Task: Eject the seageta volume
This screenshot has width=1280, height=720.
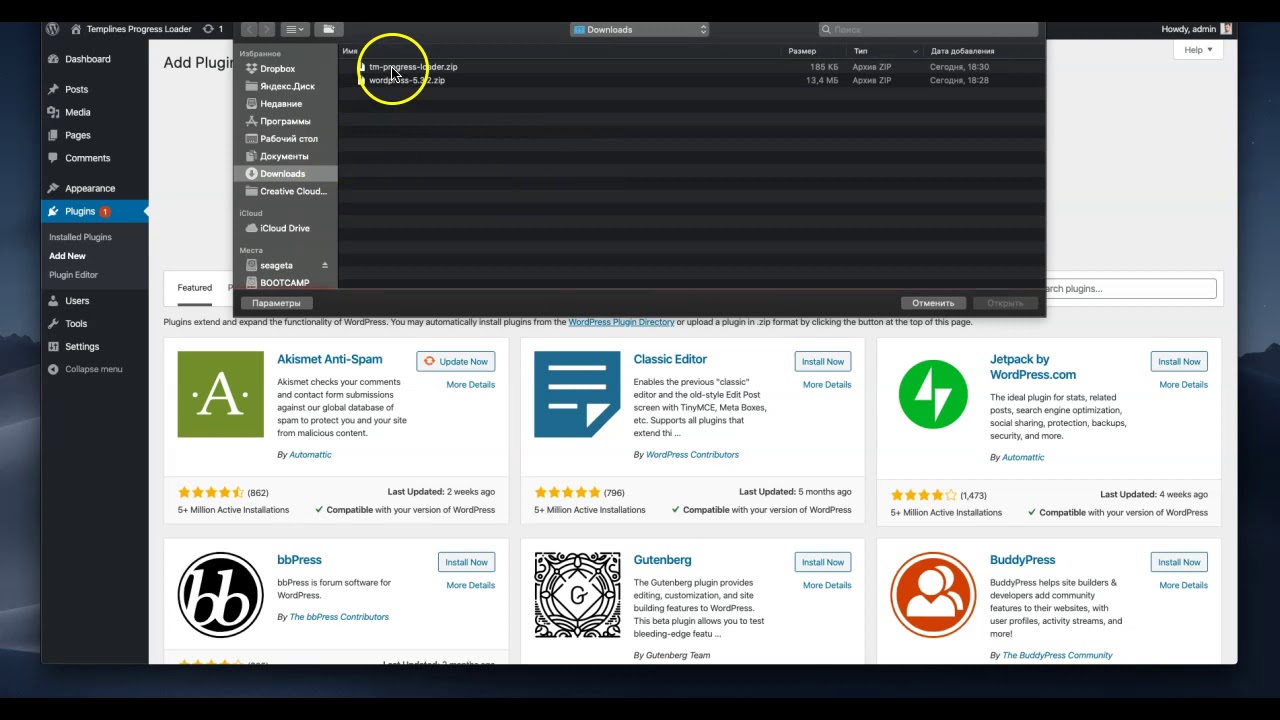Action: point(324,265)
